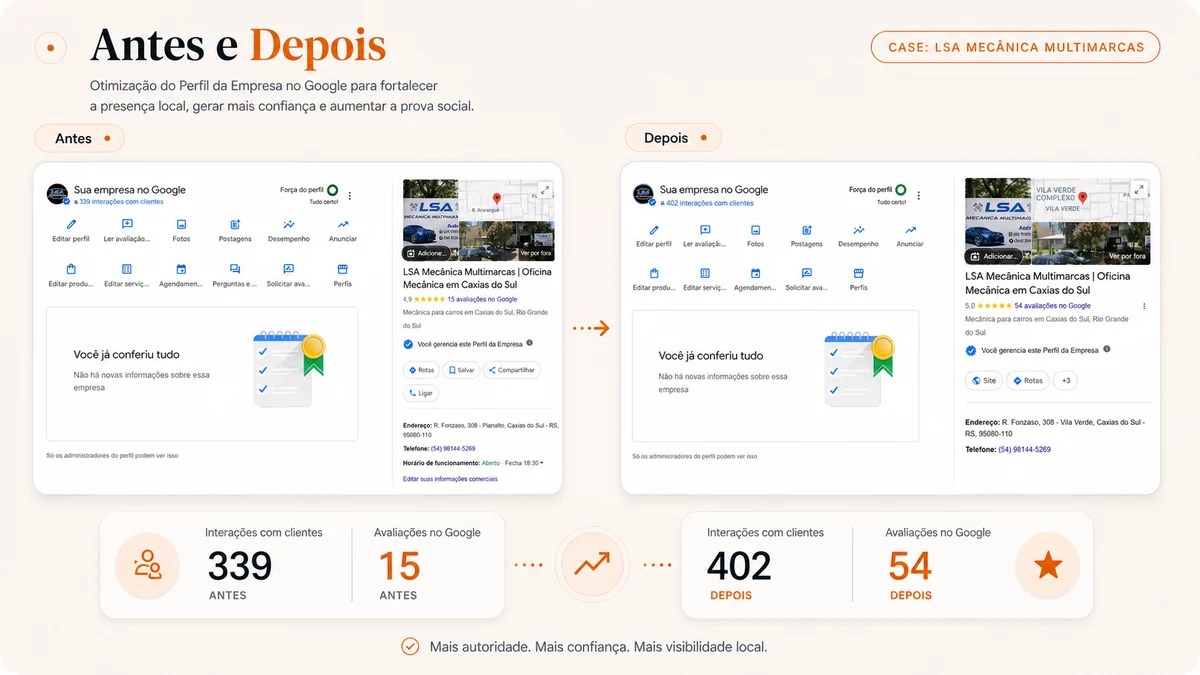Image resolution: width=1200 pixels, height=675 pixels.
Task: Click Solicitar avaliações in the Depois panel
Action: [x=807, y=279]
